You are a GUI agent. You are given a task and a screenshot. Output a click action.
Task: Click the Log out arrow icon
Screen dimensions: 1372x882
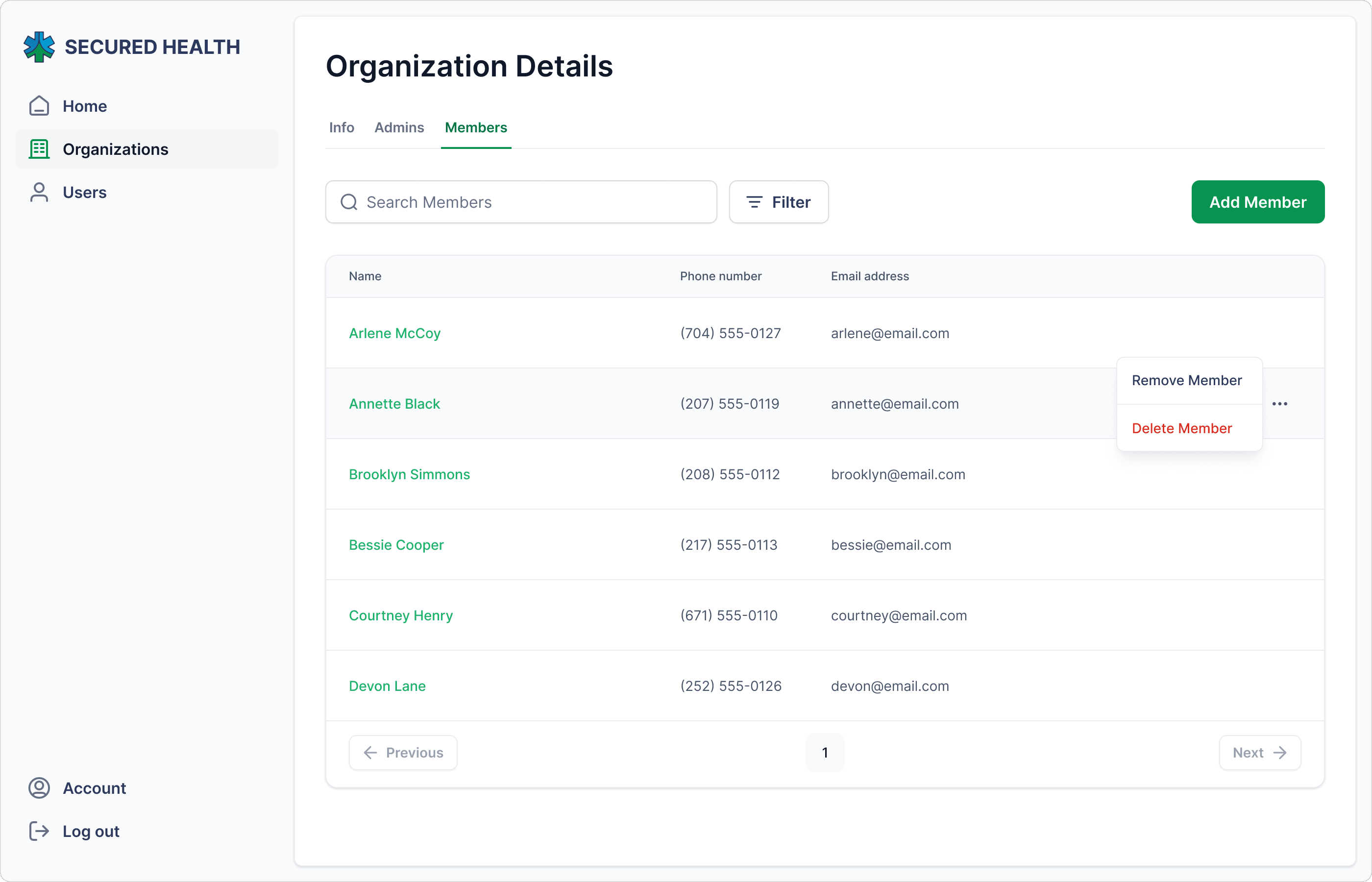[39, 831]
